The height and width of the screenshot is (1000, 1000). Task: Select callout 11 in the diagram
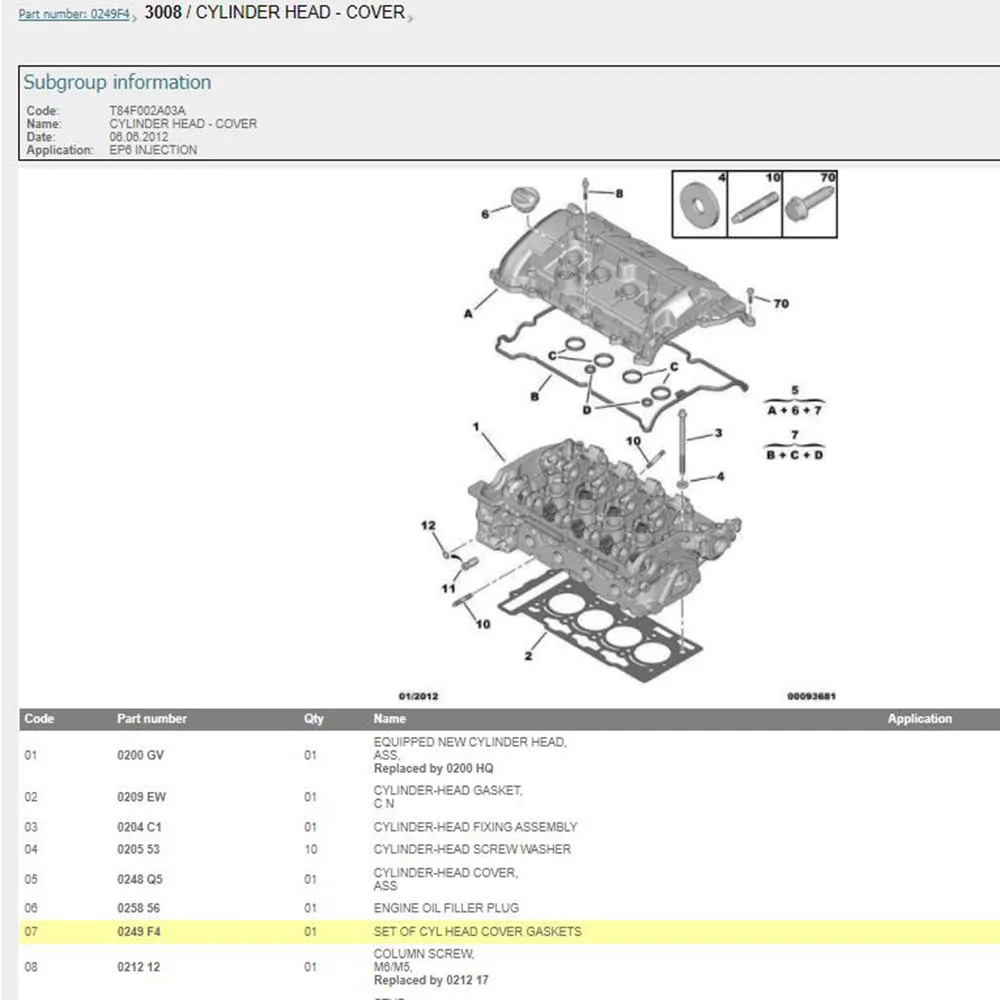(x=448, y=589)
